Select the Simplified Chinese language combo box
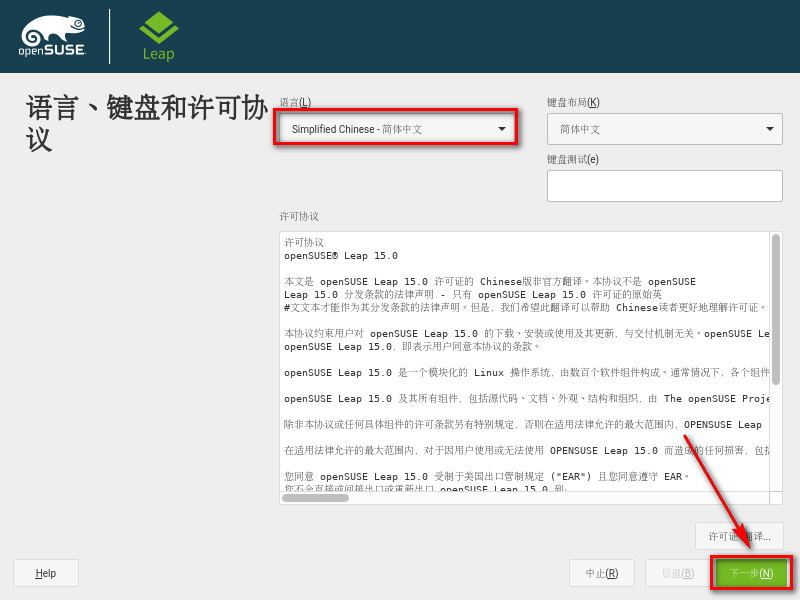 tap(395, 127)
